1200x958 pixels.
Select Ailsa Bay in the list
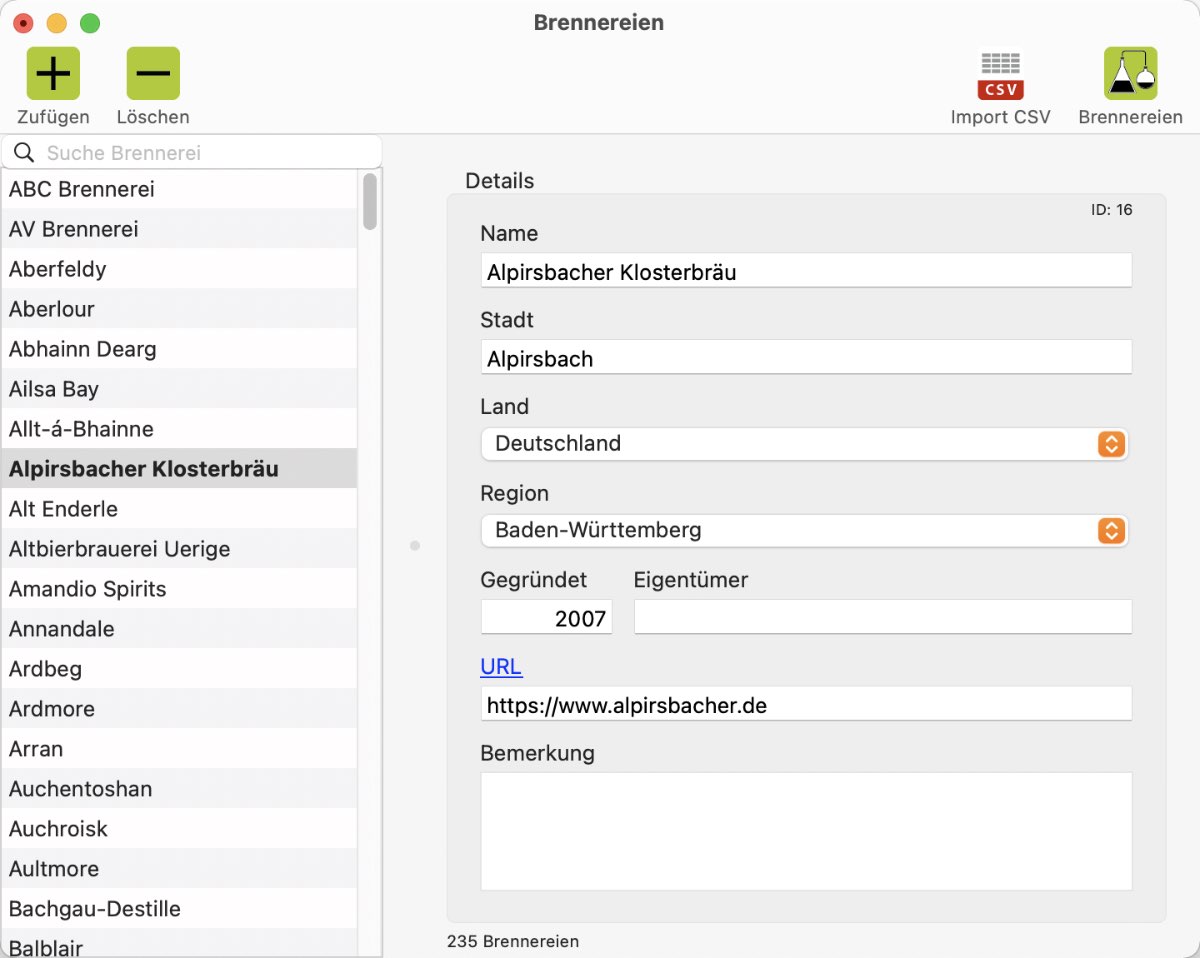click(x=179, y=389)
